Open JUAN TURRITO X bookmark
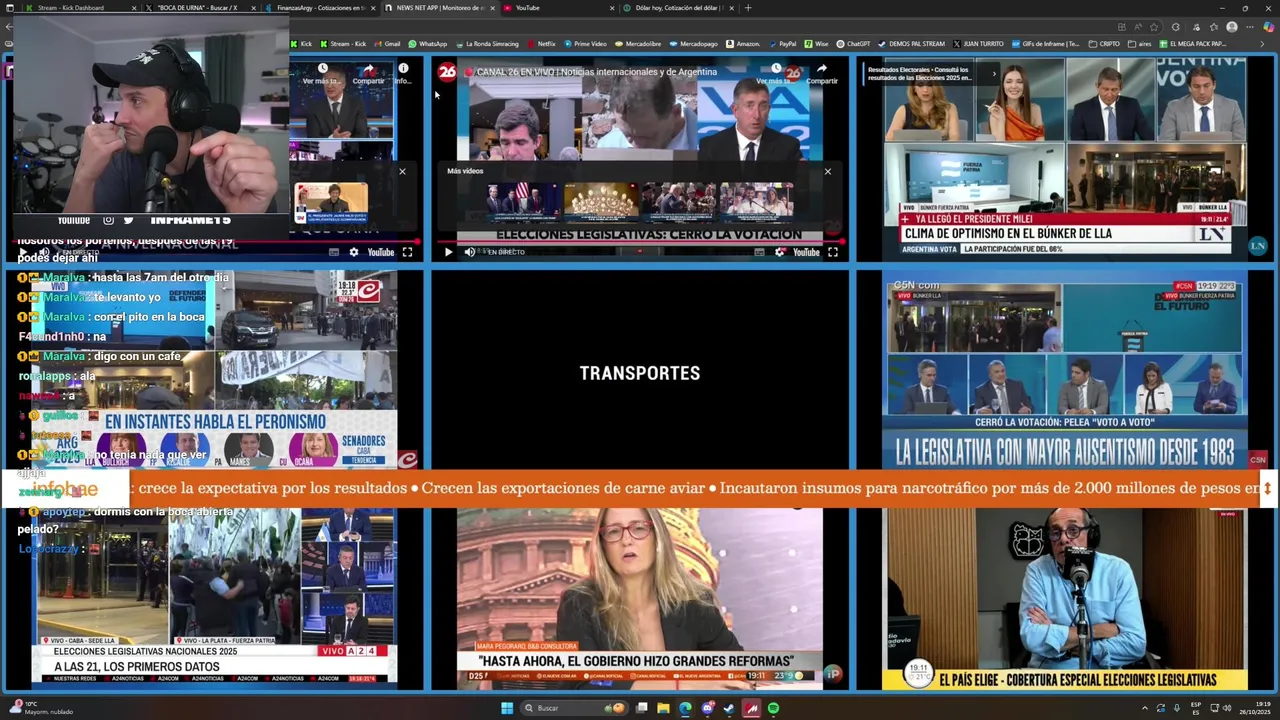Screen dimensions: 1280x720 point(977,44)
